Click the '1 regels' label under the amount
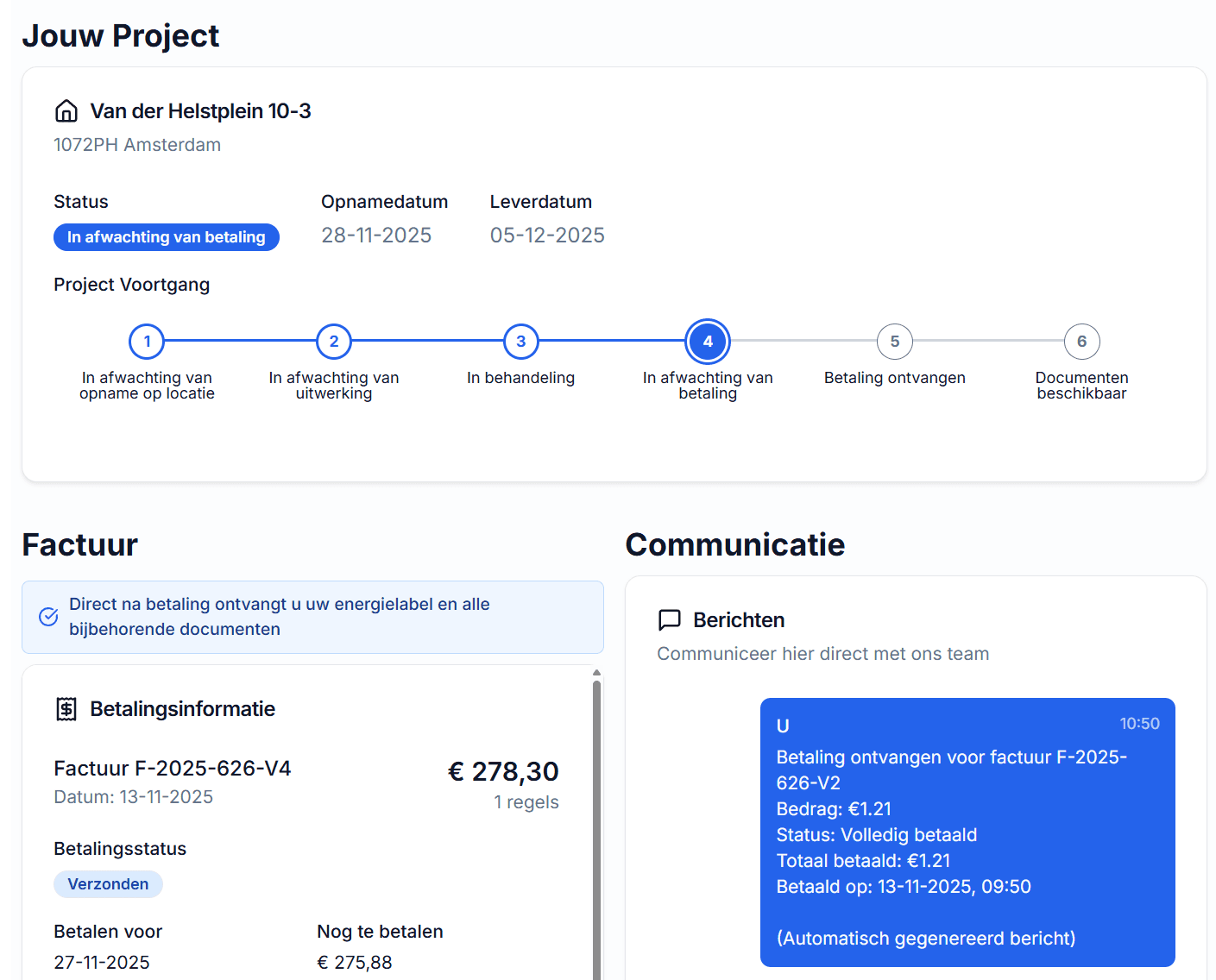 (x=526, y=801)
